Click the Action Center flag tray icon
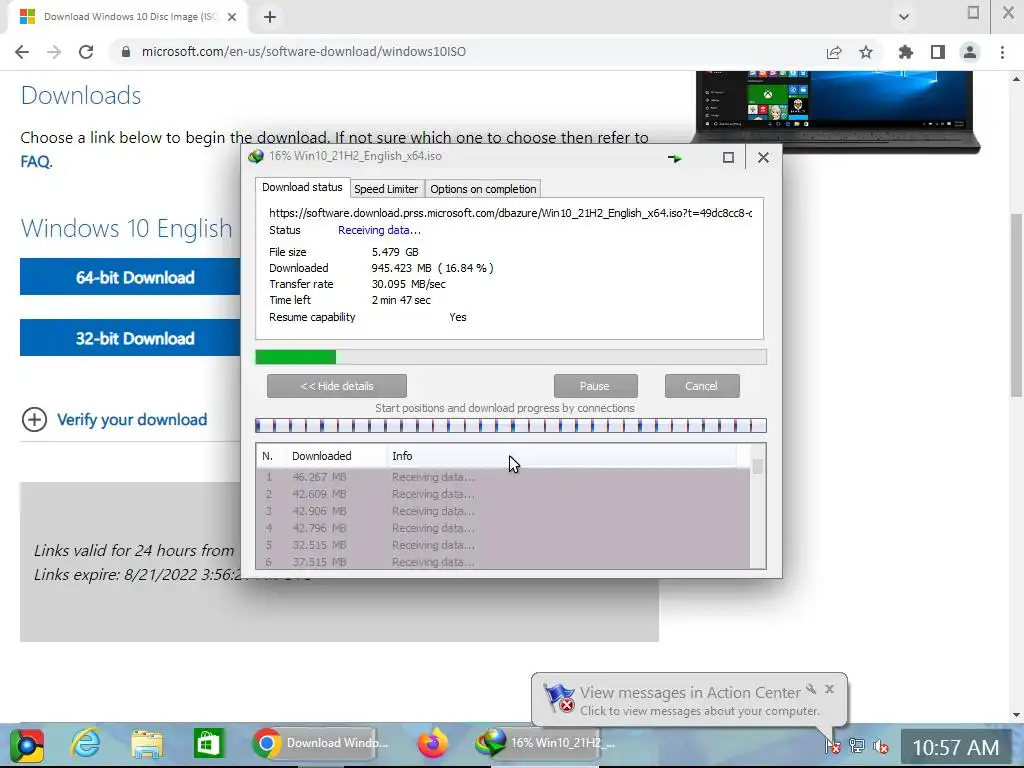Image resolution: width=1024 pixels, height=768 pixels. pyautogui.click(x=833, y=745)
